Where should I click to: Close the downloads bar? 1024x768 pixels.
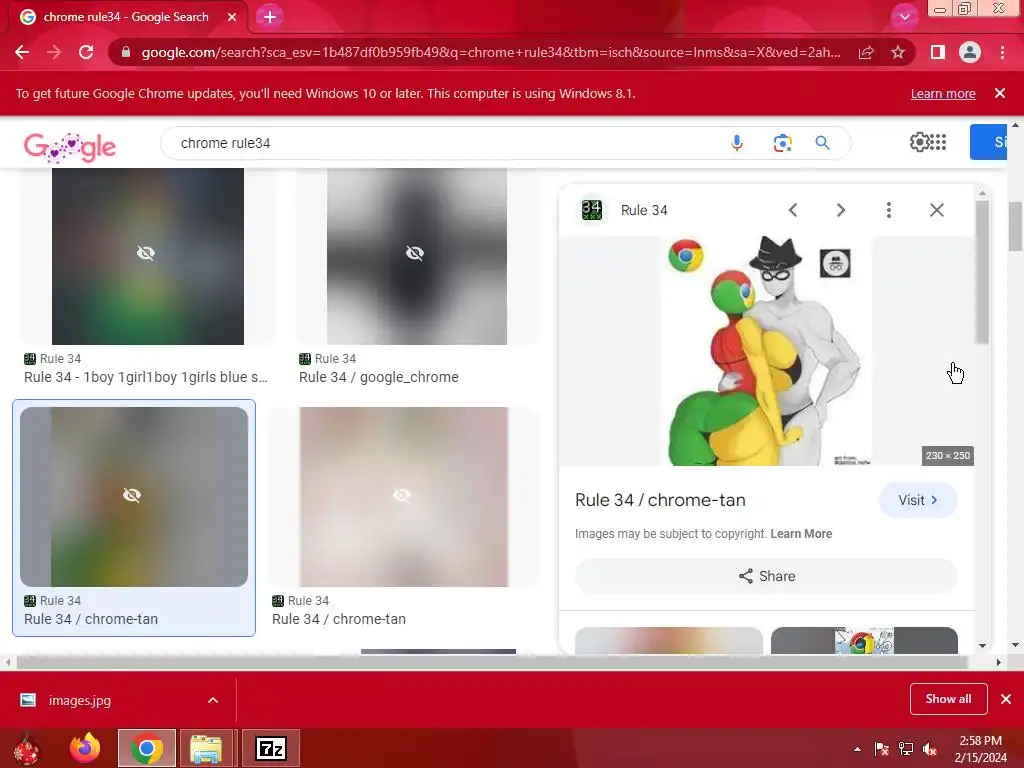1006,699
